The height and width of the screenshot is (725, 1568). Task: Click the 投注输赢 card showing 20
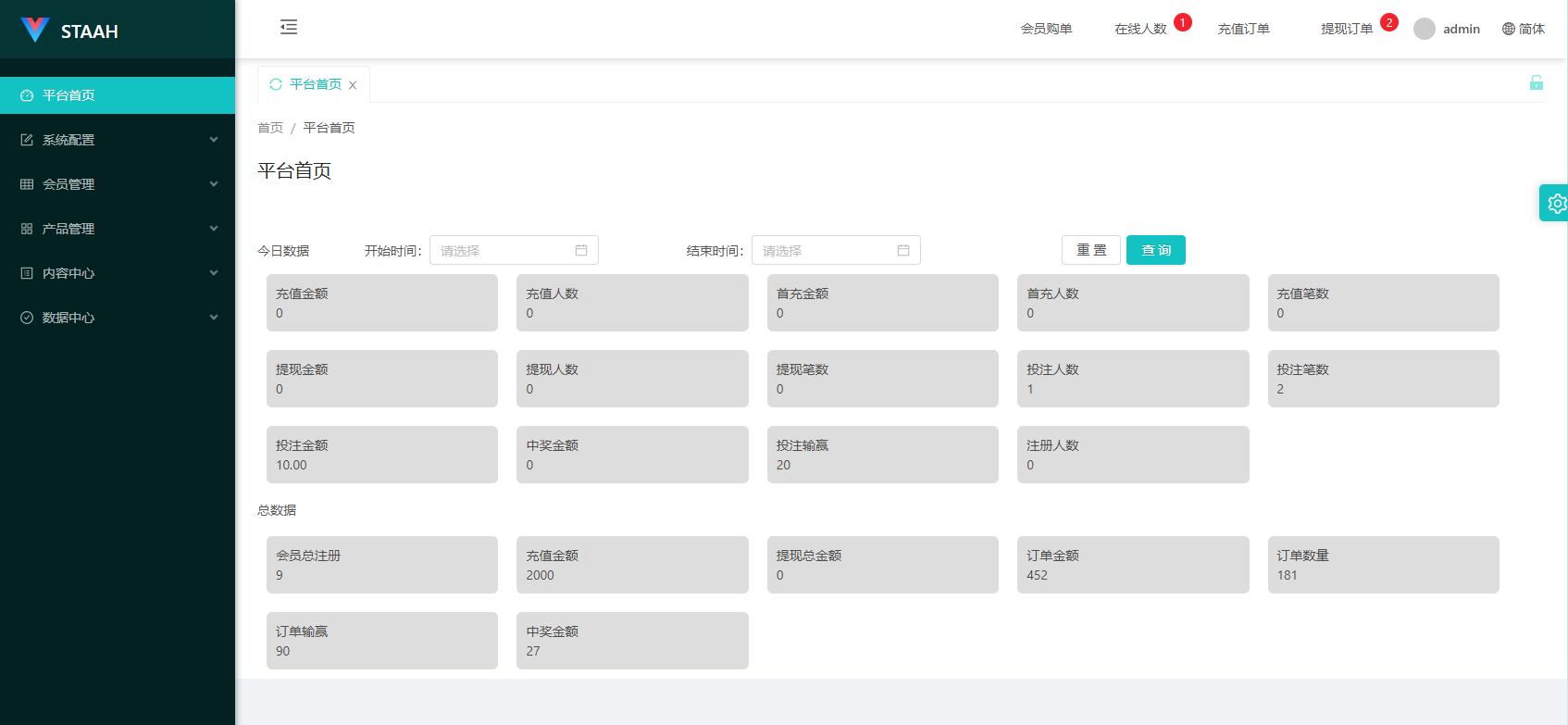pyautogui.click(x=883, y=455)
